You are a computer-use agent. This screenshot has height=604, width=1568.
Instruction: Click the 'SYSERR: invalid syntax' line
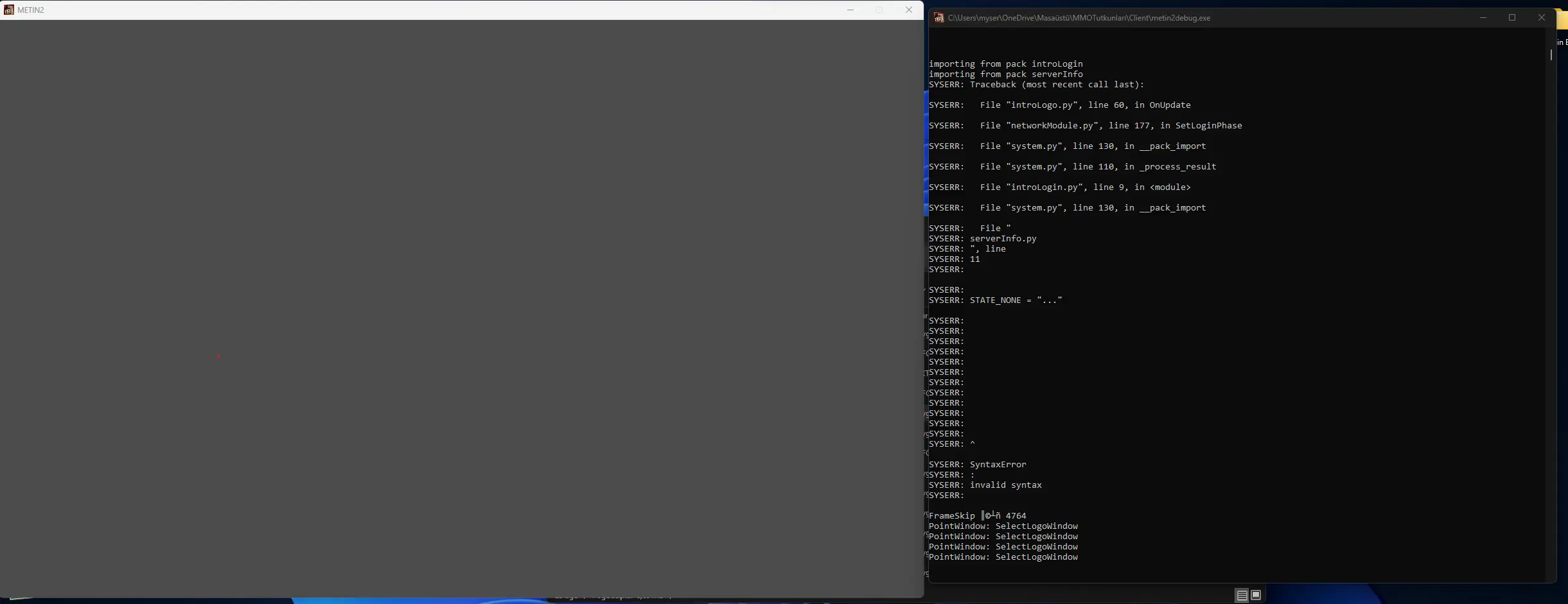tap(985, 485)
